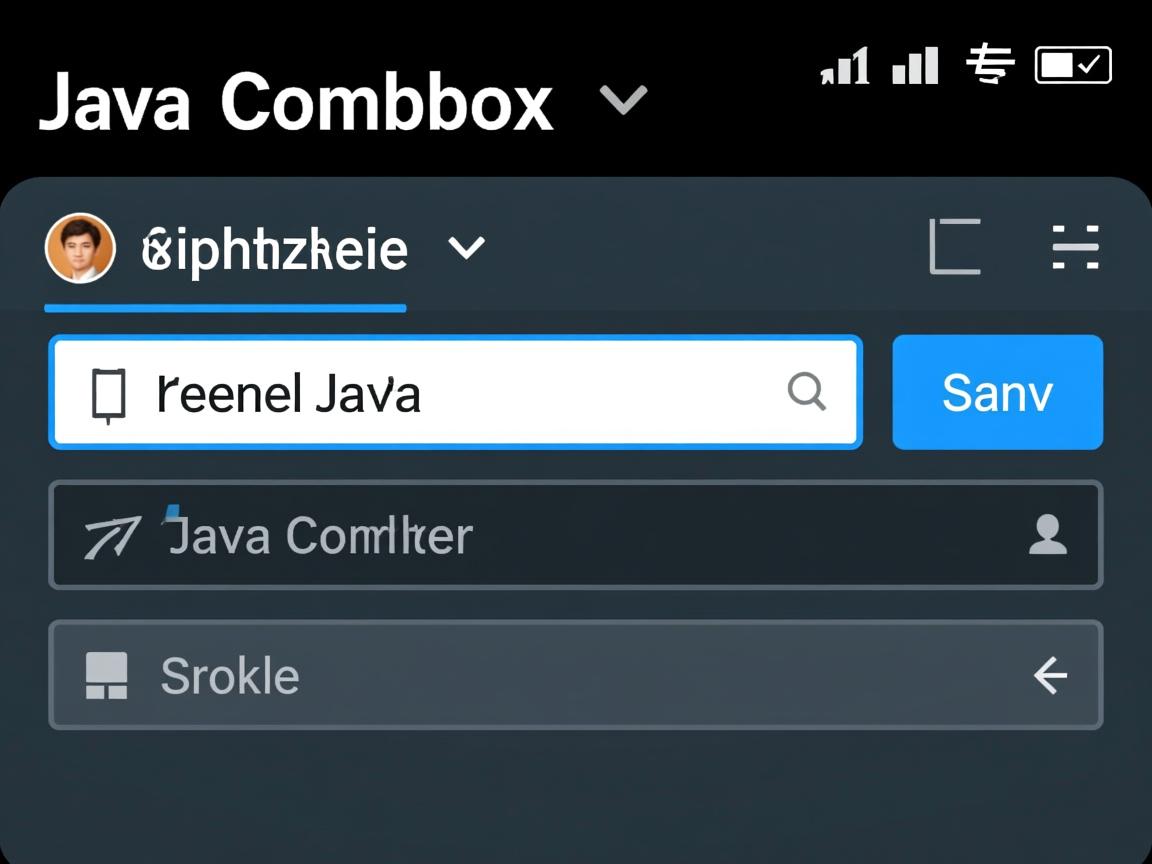Tap the filter sliders icon at top right
Image resolution: width=1152 pixels, height=864 pixels.
click(x=1077, y=248)
